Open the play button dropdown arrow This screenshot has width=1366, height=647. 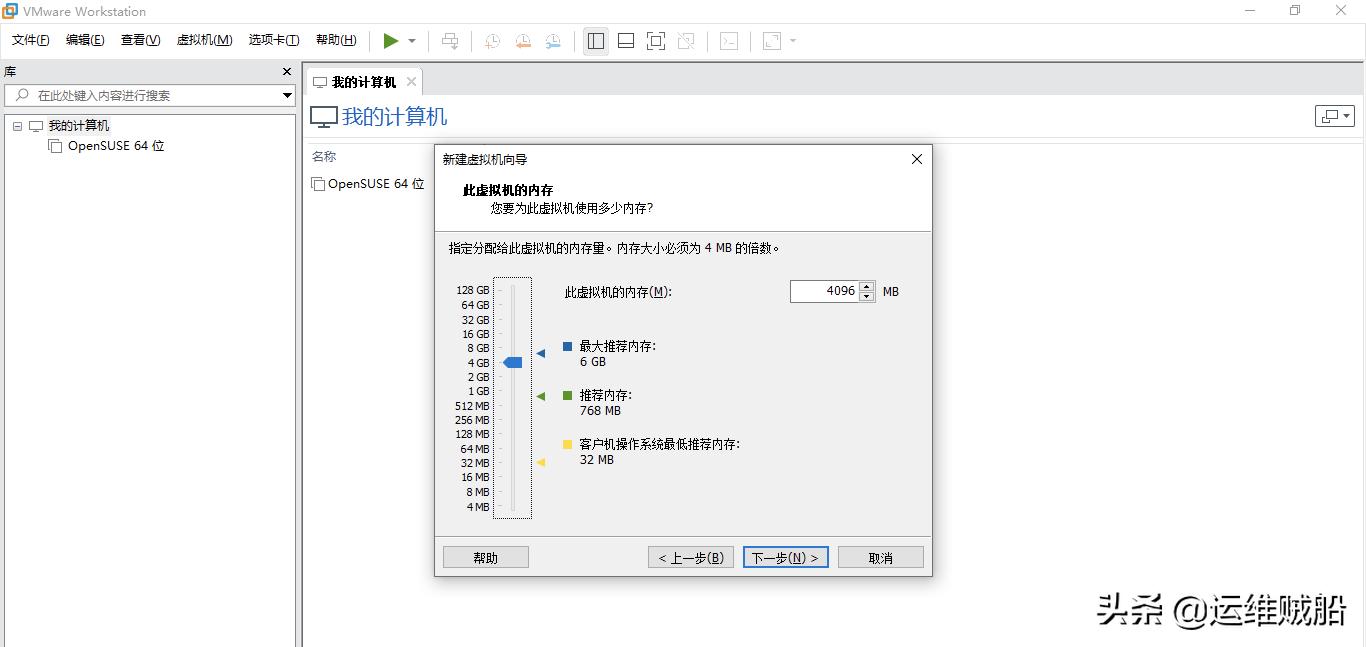pos(410,41)
